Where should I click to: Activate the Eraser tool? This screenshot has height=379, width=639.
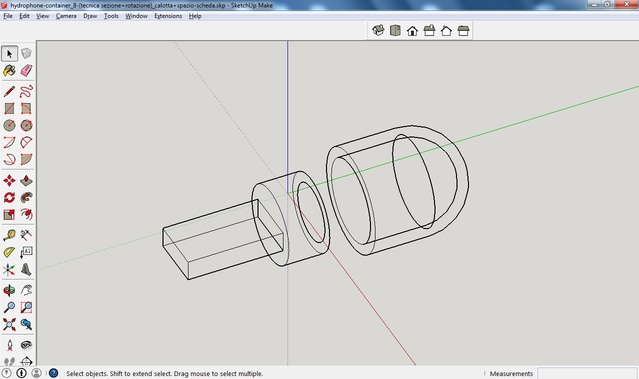[x=26, y=71]
